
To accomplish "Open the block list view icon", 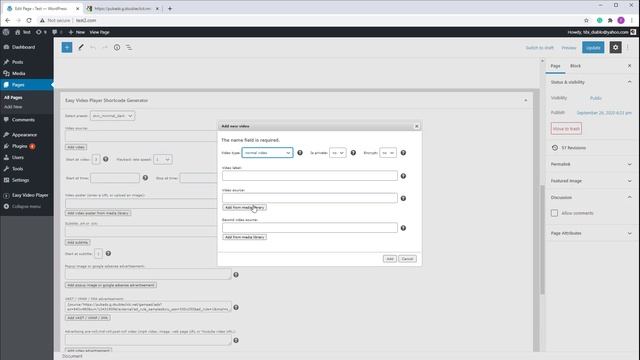I will [x=129, y=47].
